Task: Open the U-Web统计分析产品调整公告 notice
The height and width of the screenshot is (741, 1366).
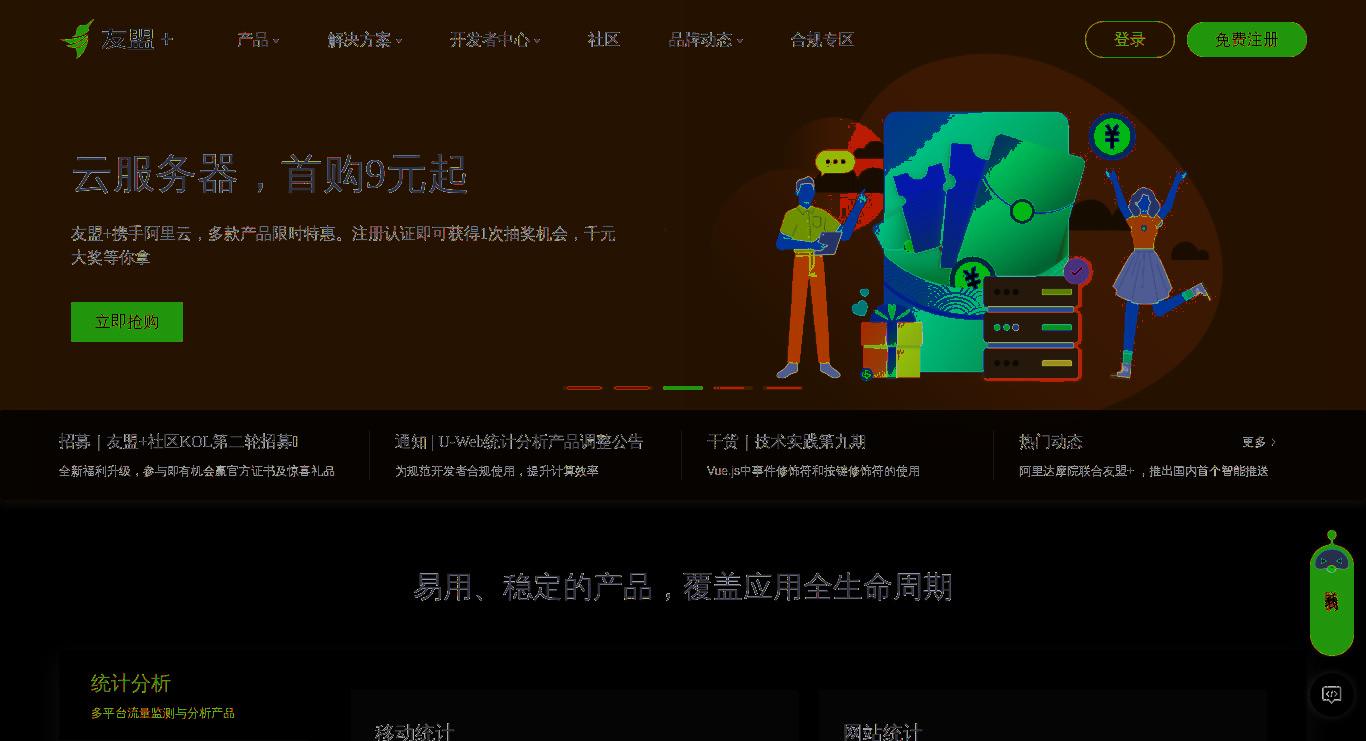Action: [x=519, y=442]
